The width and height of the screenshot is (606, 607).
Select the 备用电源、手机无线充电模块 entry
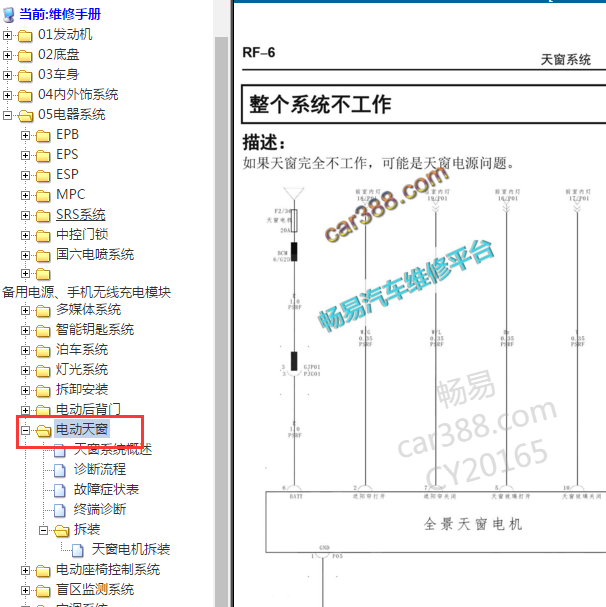(x=86, y=292)
